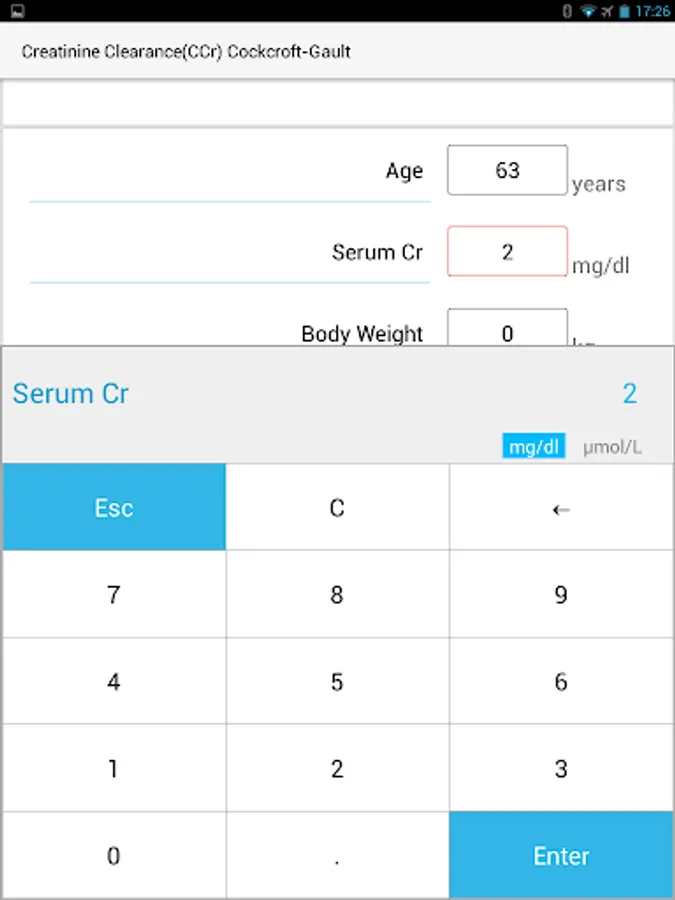Switch unit to µmol/L
Screen dimensions: 675x900
click(x=612, y=447)
